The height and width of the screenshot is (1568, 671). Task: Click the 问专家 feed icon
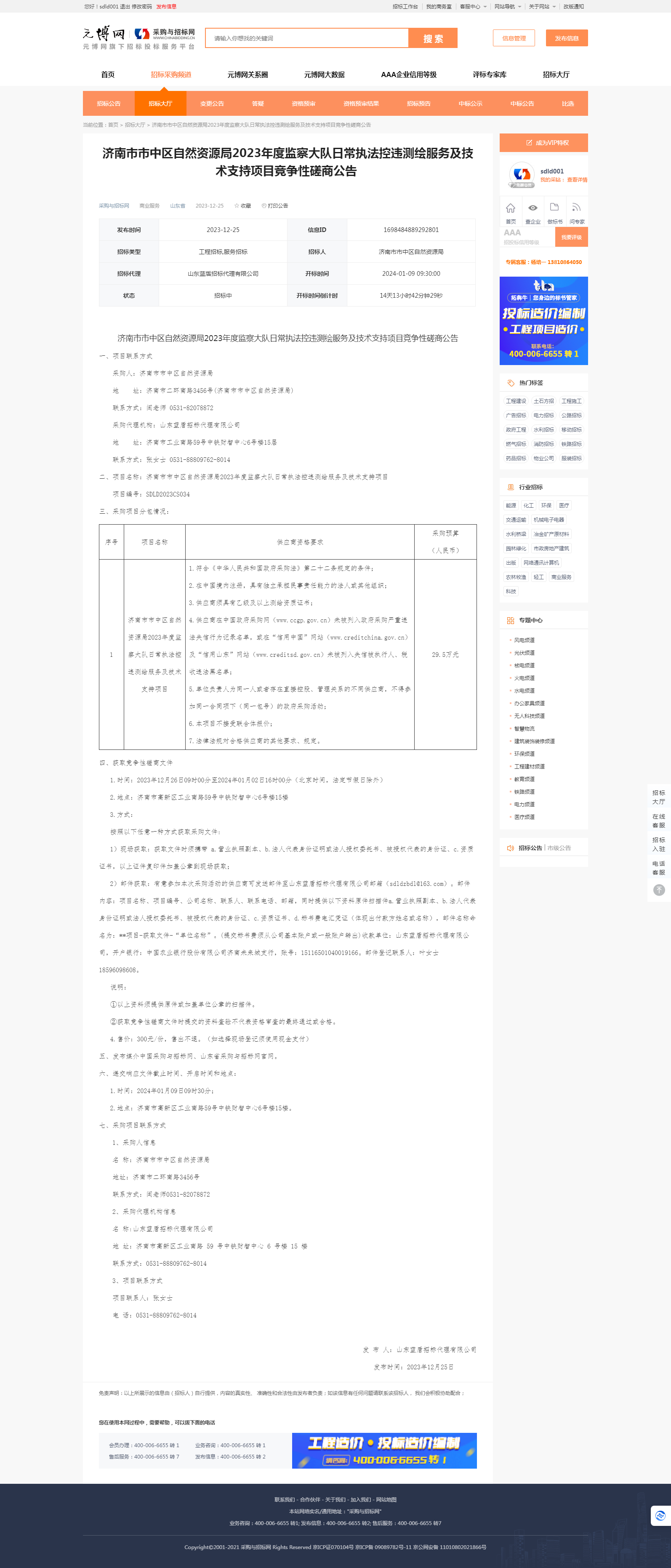[576, 208]
